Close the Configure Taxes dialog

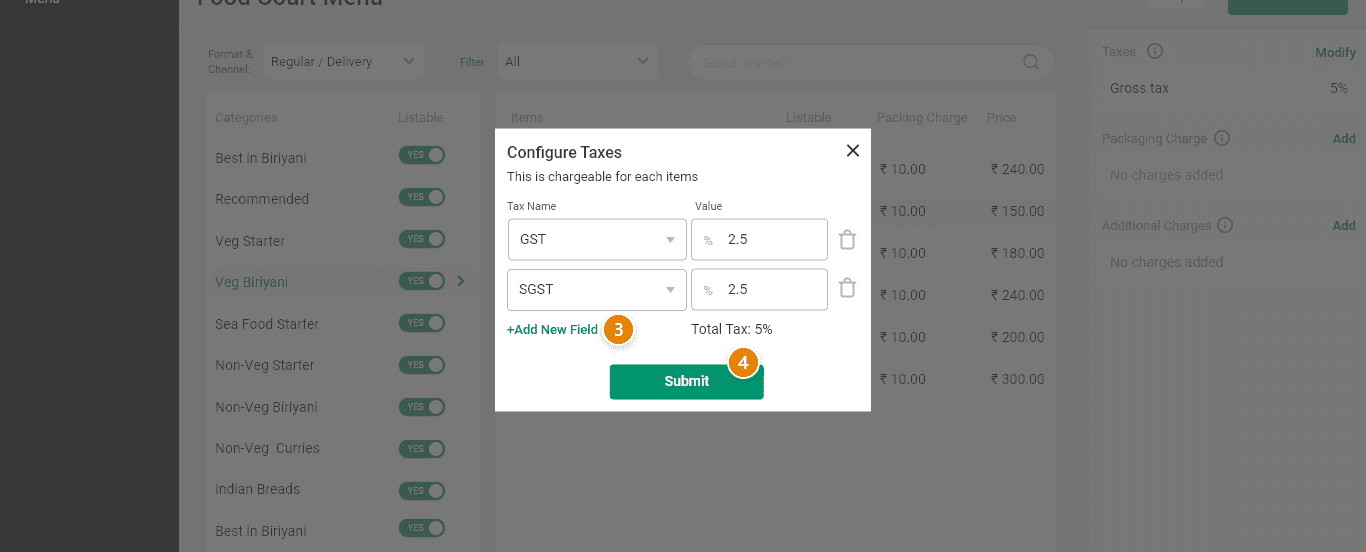(x=852, y=151)
